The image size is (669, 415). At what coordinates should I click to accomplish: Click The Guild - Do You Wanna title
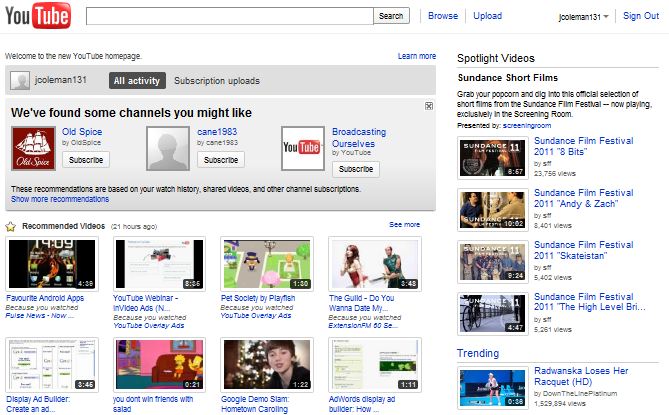click(x=361, y=303)
